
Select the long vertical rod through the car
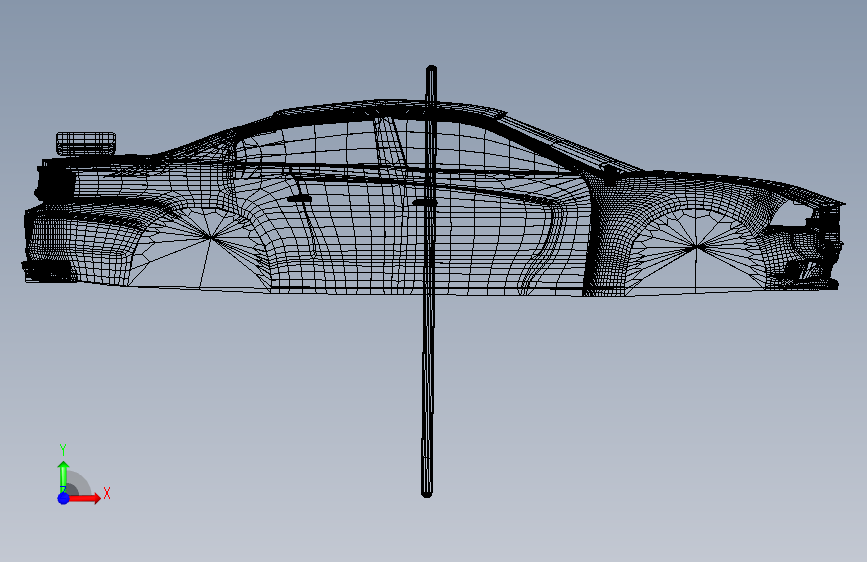[429, 281]
